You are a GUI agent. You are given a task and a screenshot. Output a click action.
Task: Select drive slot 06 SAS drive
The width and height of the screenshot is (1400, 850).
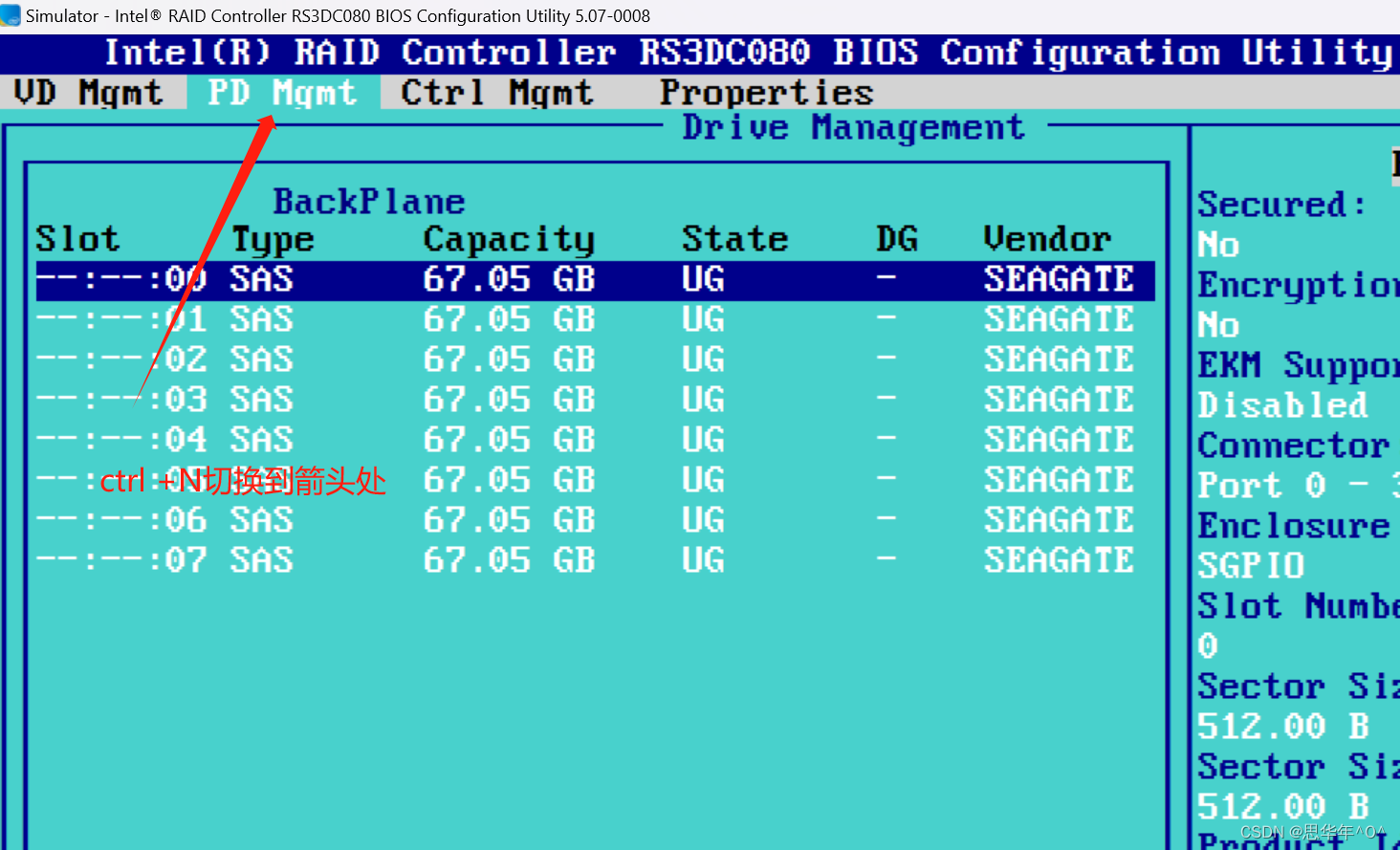coord(383,519)
